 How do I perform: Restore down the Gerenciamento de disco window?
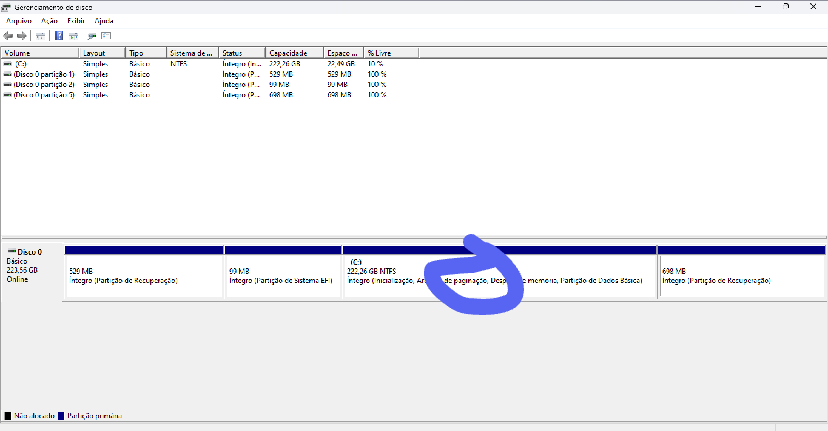pyautogui.click(x=786, y=7)
